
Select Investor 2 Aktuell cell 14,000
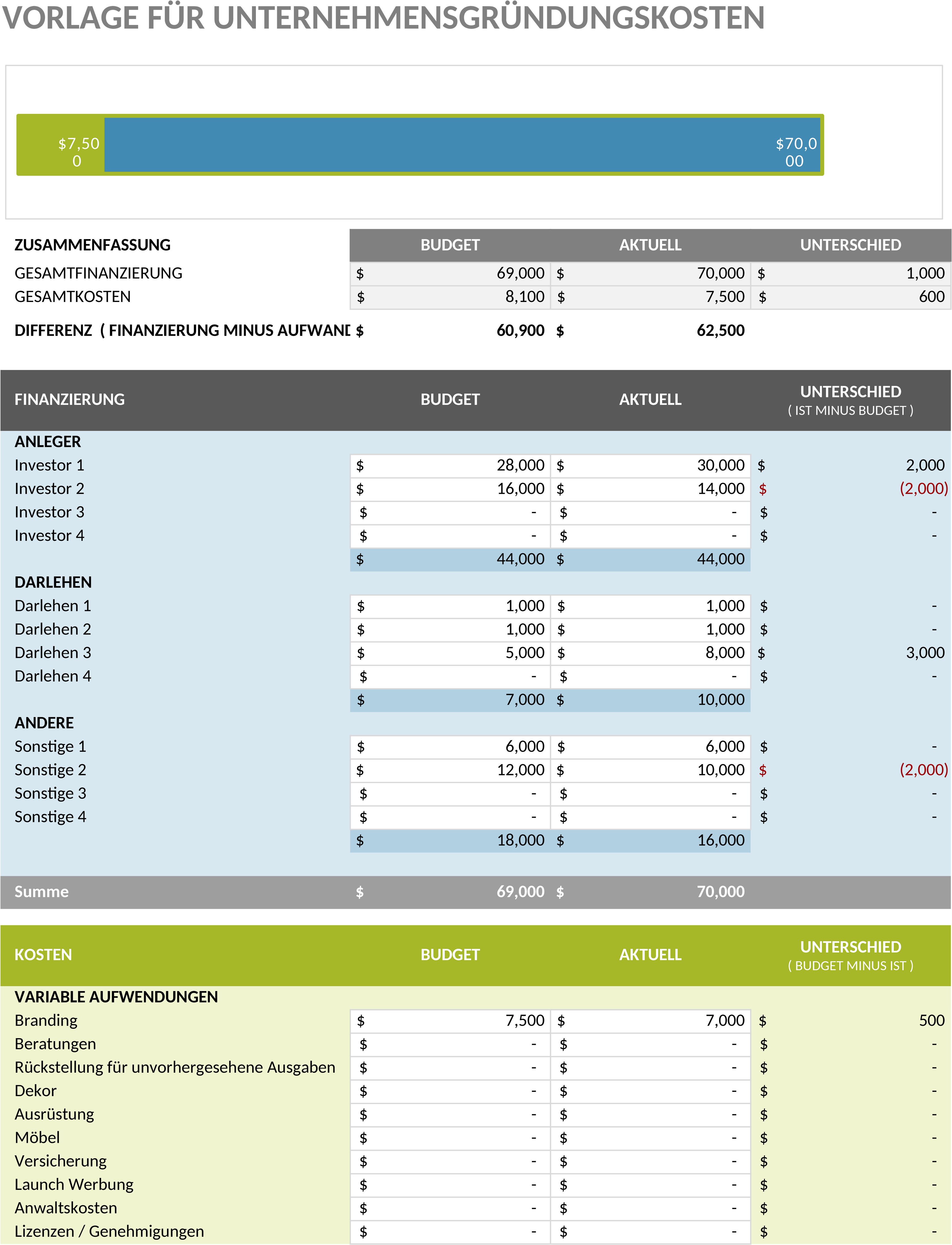(x=651, y=489)
